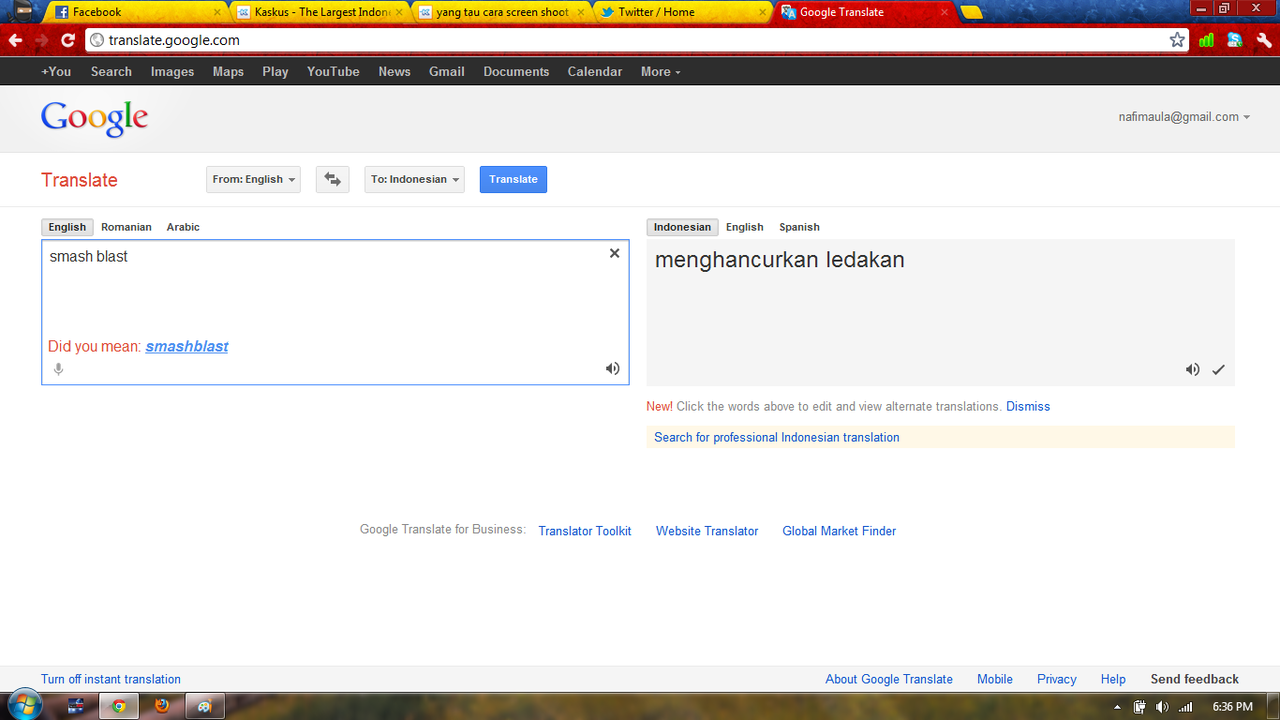Open YouTube in the Google bar
Viewport: 1280px width, 720px height.
(x=333, y=71)
